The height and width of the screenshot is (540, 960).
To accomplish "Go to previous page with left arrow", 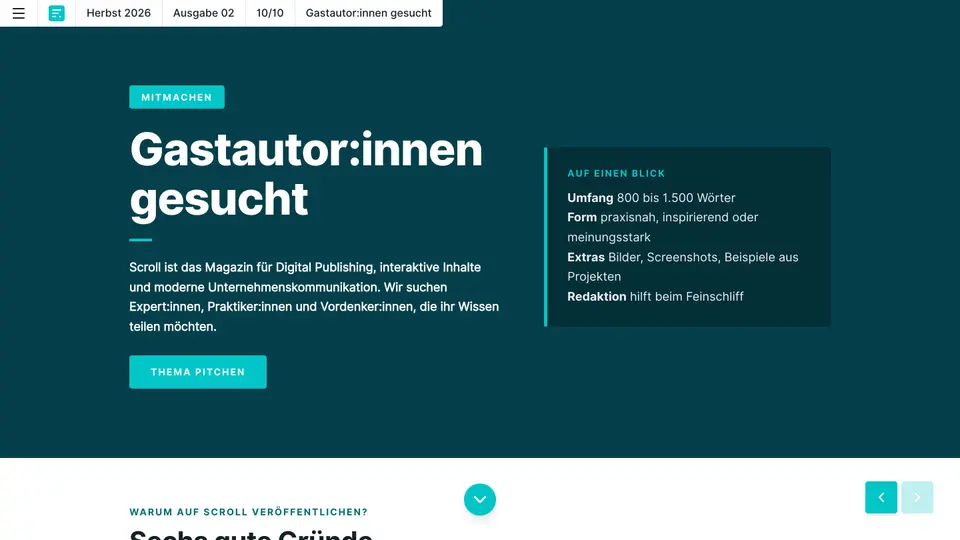I will coord(881,497).
